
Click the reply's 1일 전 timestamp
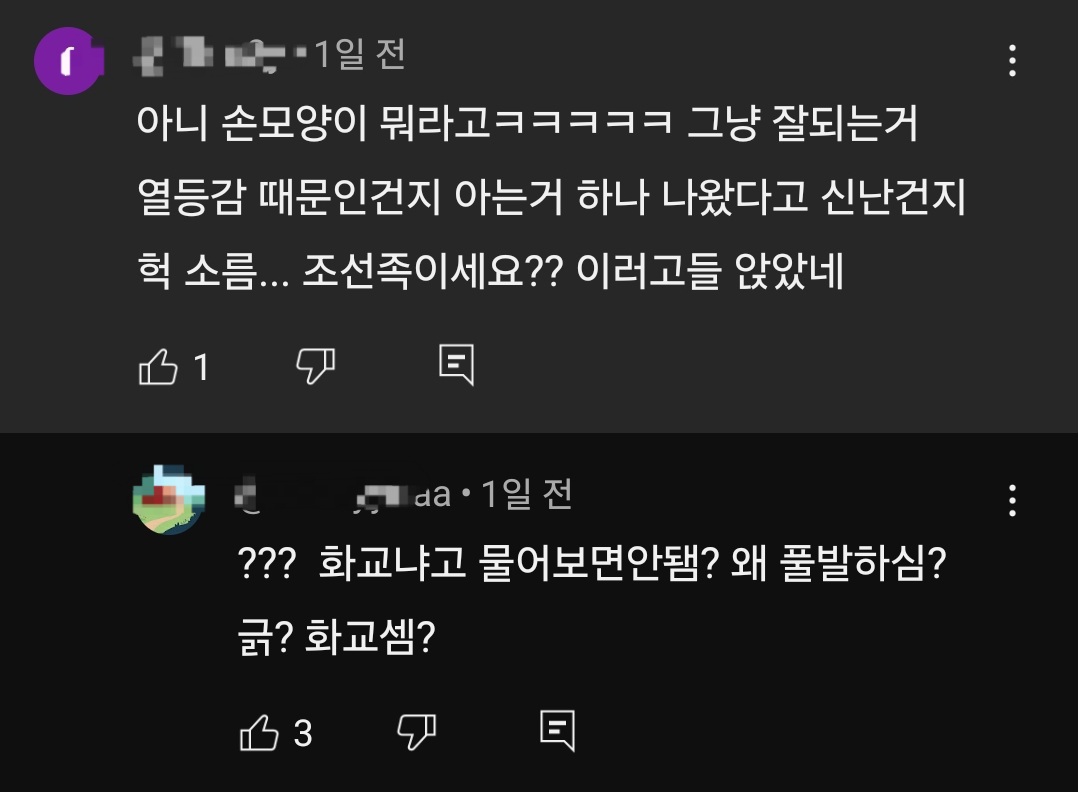pyautogui.click(x=527, y=494)
